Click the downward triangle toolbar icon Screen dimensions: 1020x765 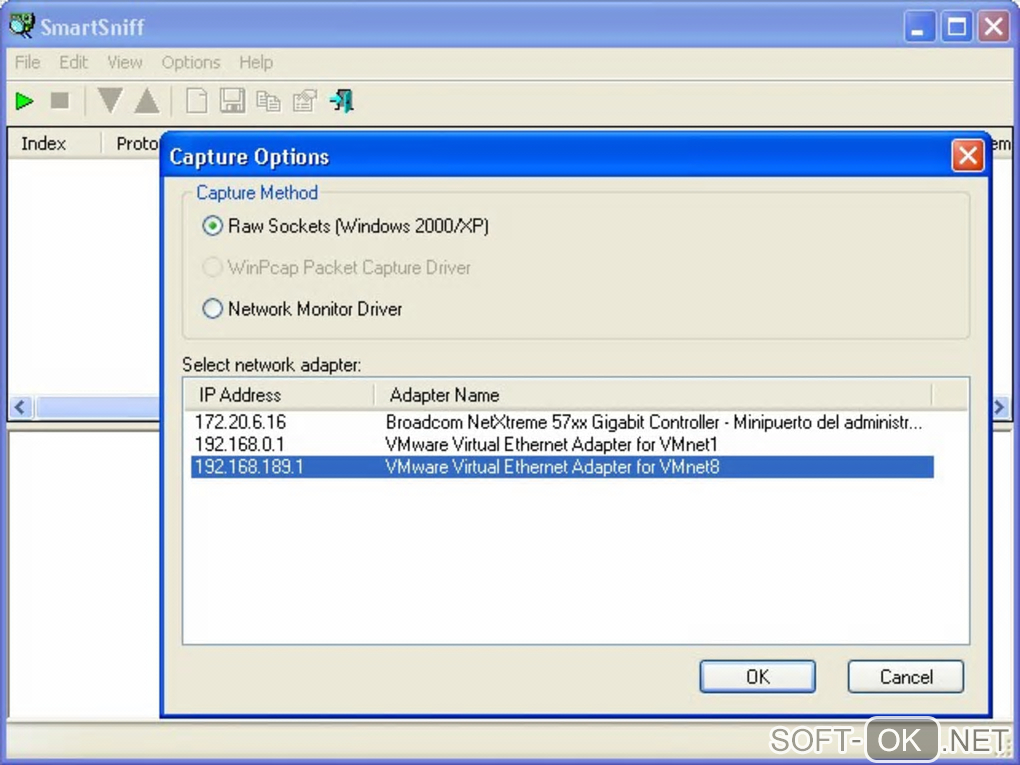[x=110, y=101]
